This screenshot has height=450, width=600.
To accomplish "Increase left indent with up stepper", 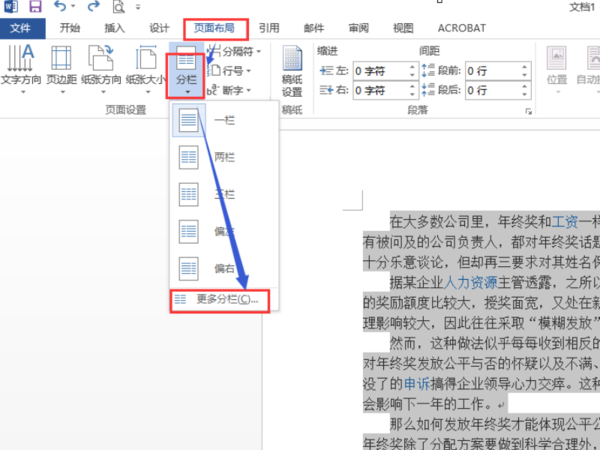I will tap(412, 67).
